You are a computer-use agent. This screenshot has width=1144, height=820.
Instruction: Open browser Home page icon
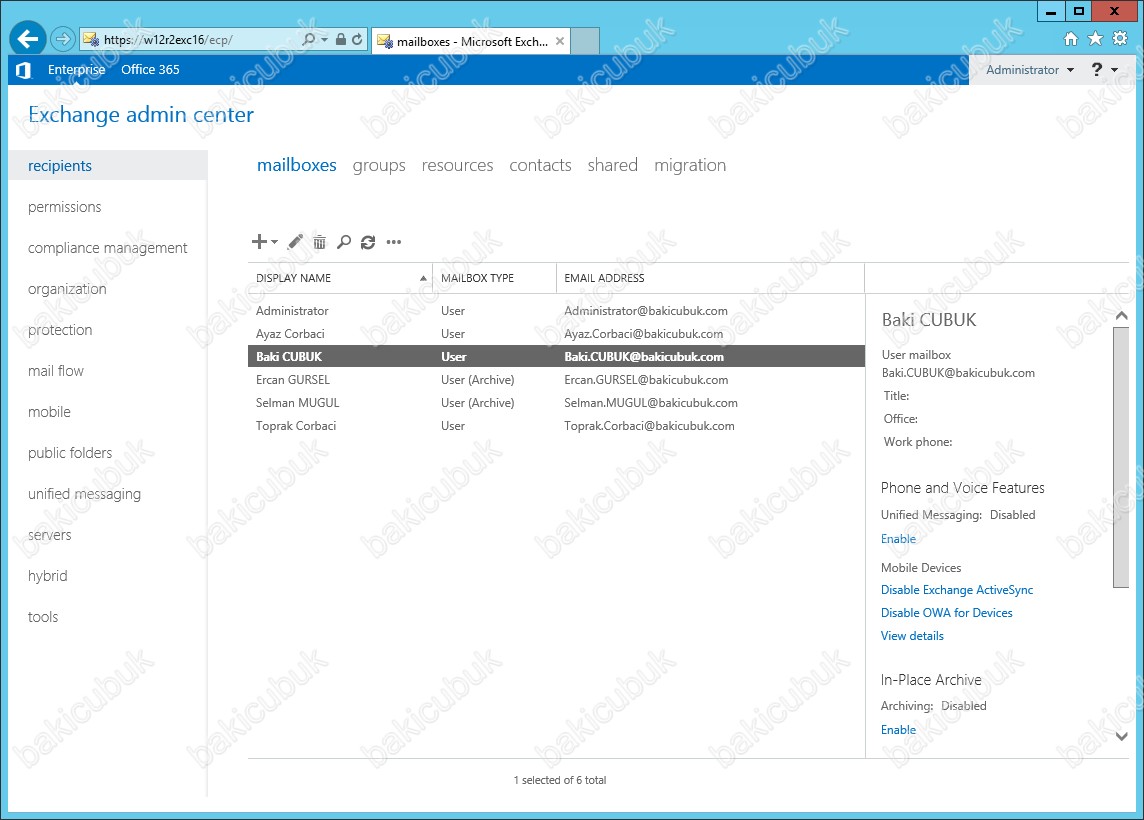point(1070,39)
